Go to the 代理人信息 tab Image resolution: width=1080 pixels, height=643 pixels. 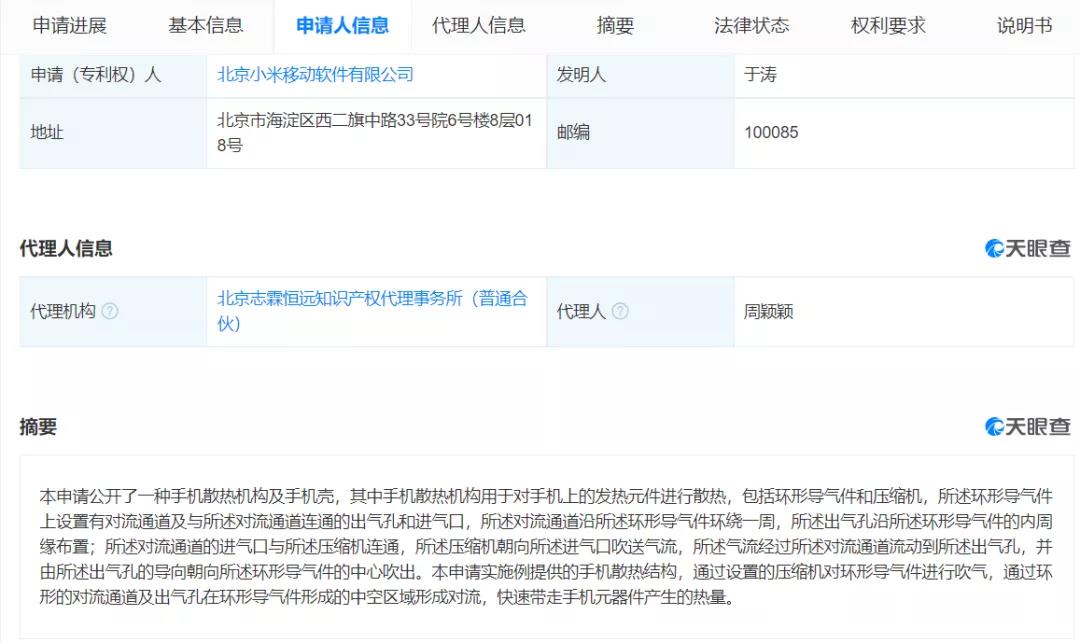tap(479, 26)
